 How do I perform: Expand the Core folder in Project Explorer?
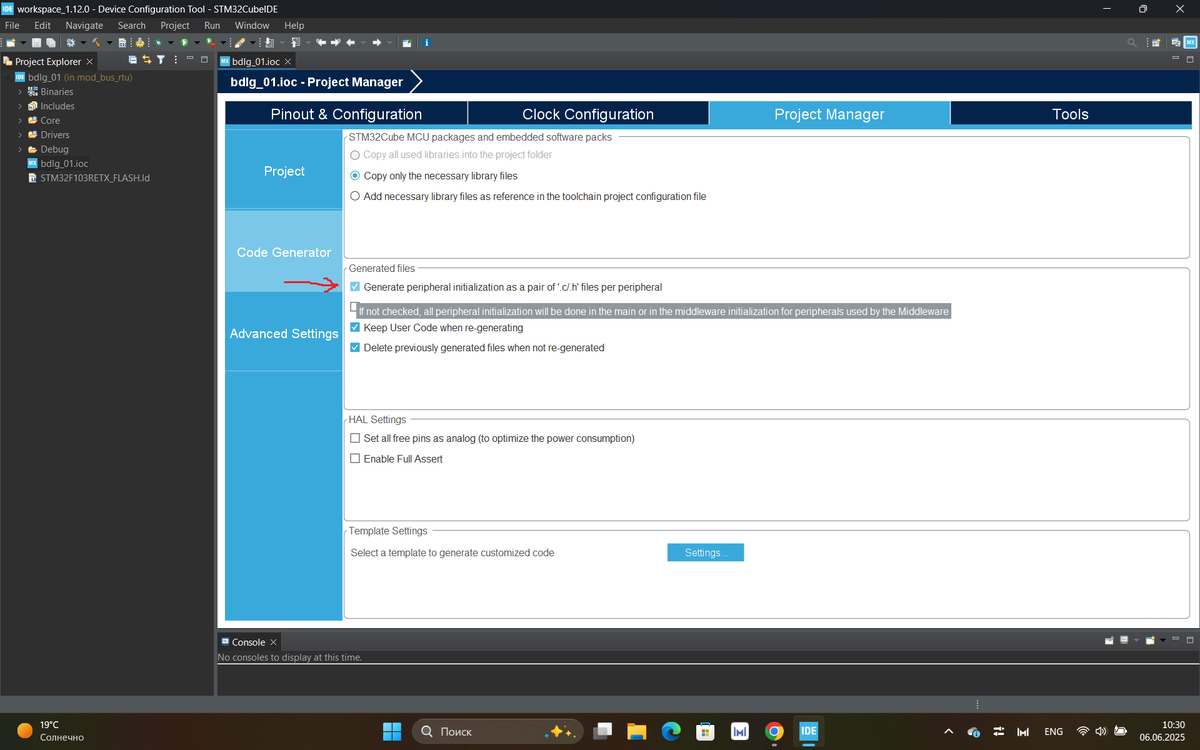click(x=20, y=120)
